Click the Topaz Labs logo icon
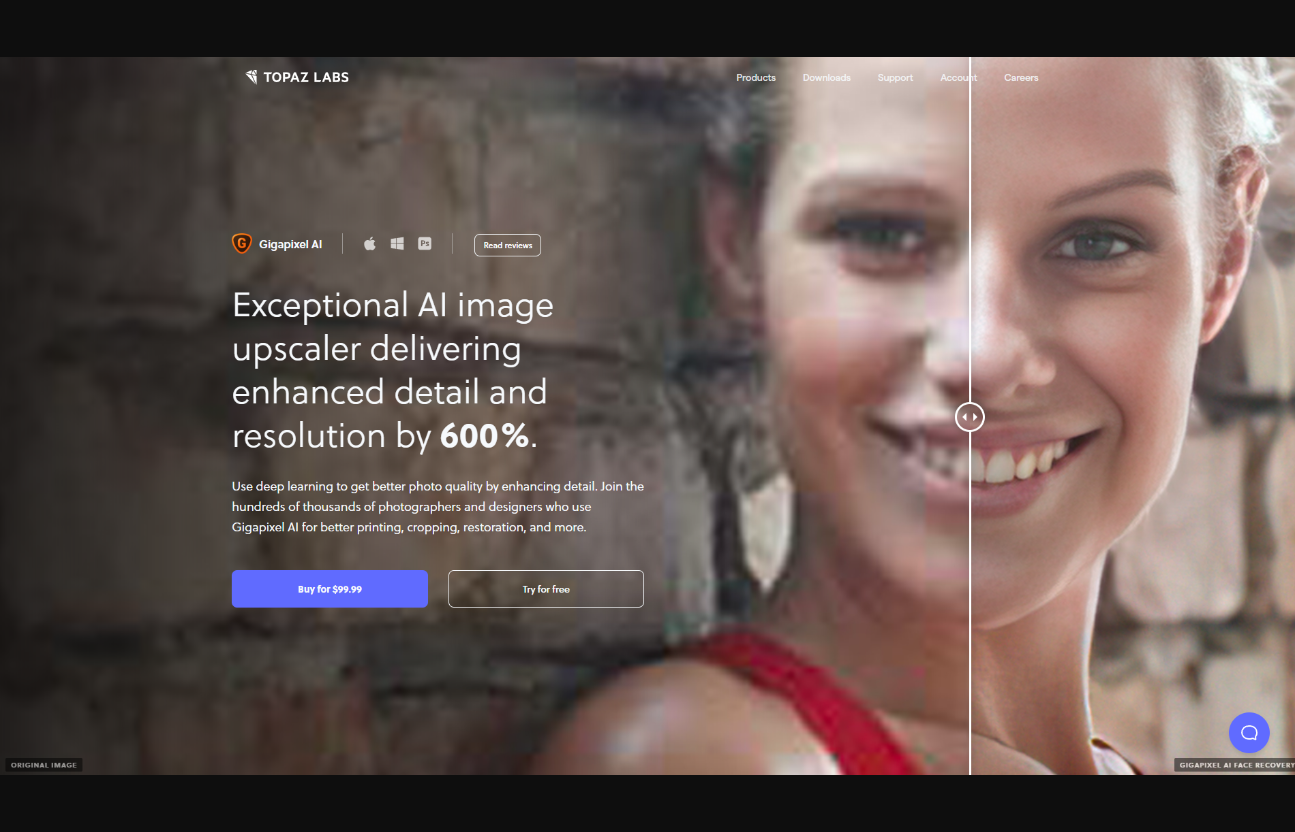 tap(251, 77)
